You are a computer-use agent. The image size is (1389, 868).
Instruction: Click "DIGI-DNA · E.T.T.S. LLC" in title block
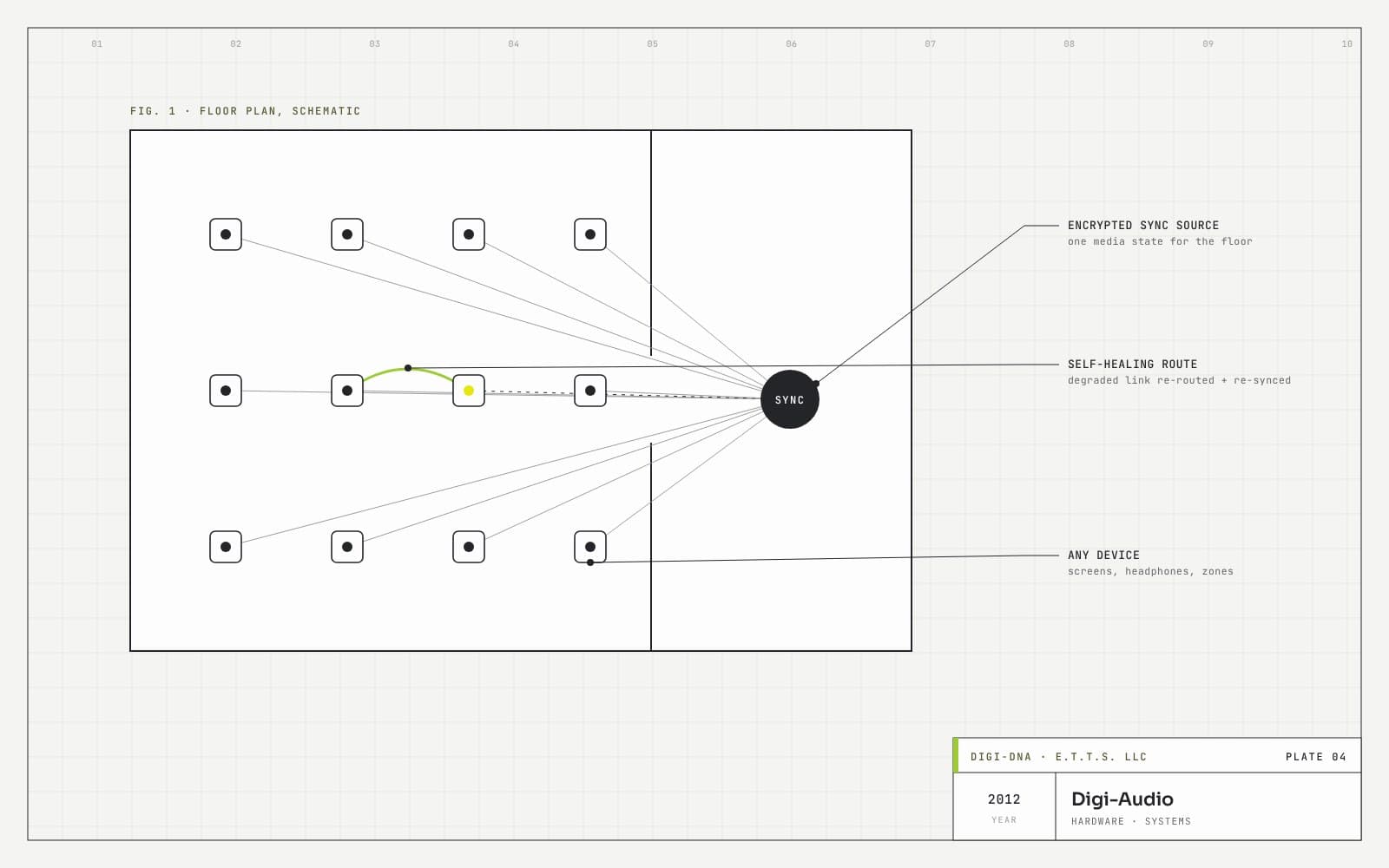[x=1058, y=757]
